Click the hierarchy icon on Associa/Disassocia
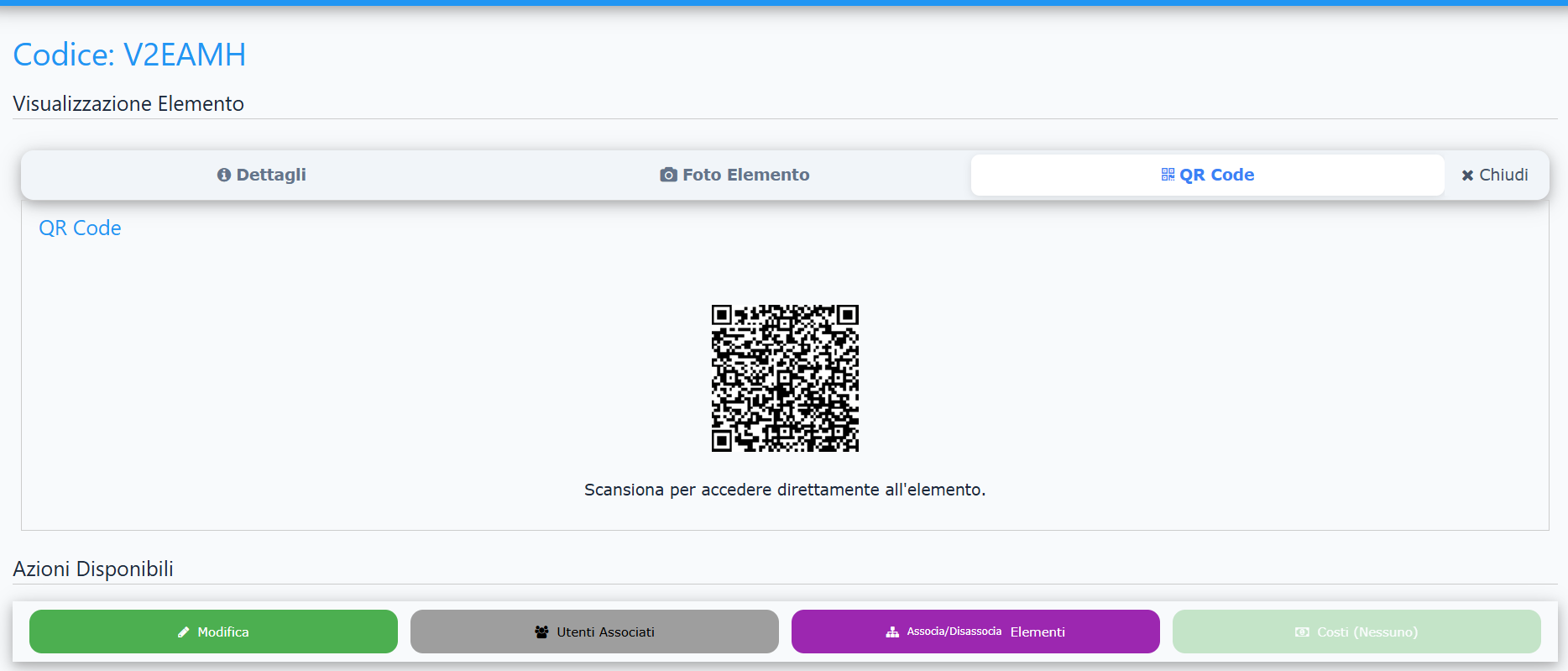1568x671 pixels. [x=892, y=632]
